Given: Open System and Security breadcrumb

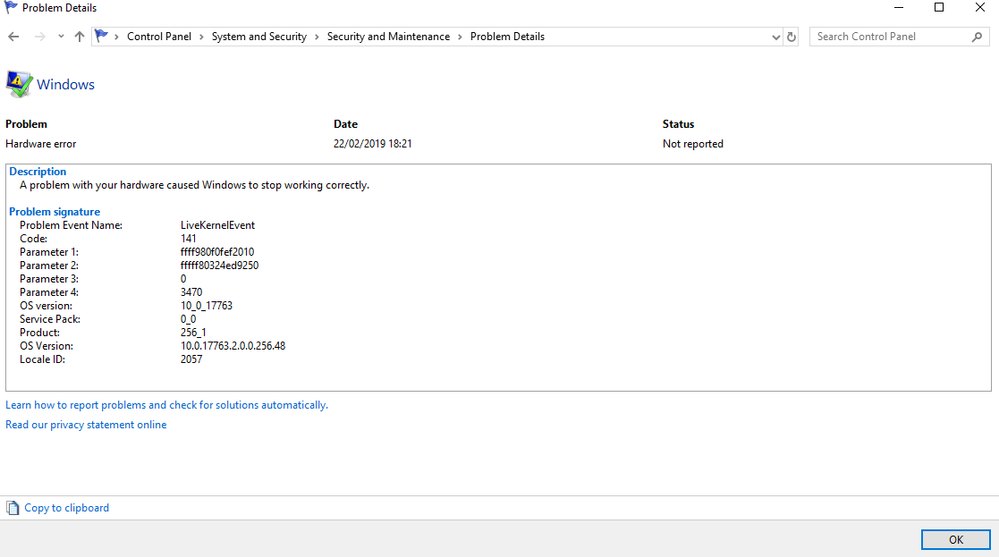Looking at the screenshot, I should 259,37.
